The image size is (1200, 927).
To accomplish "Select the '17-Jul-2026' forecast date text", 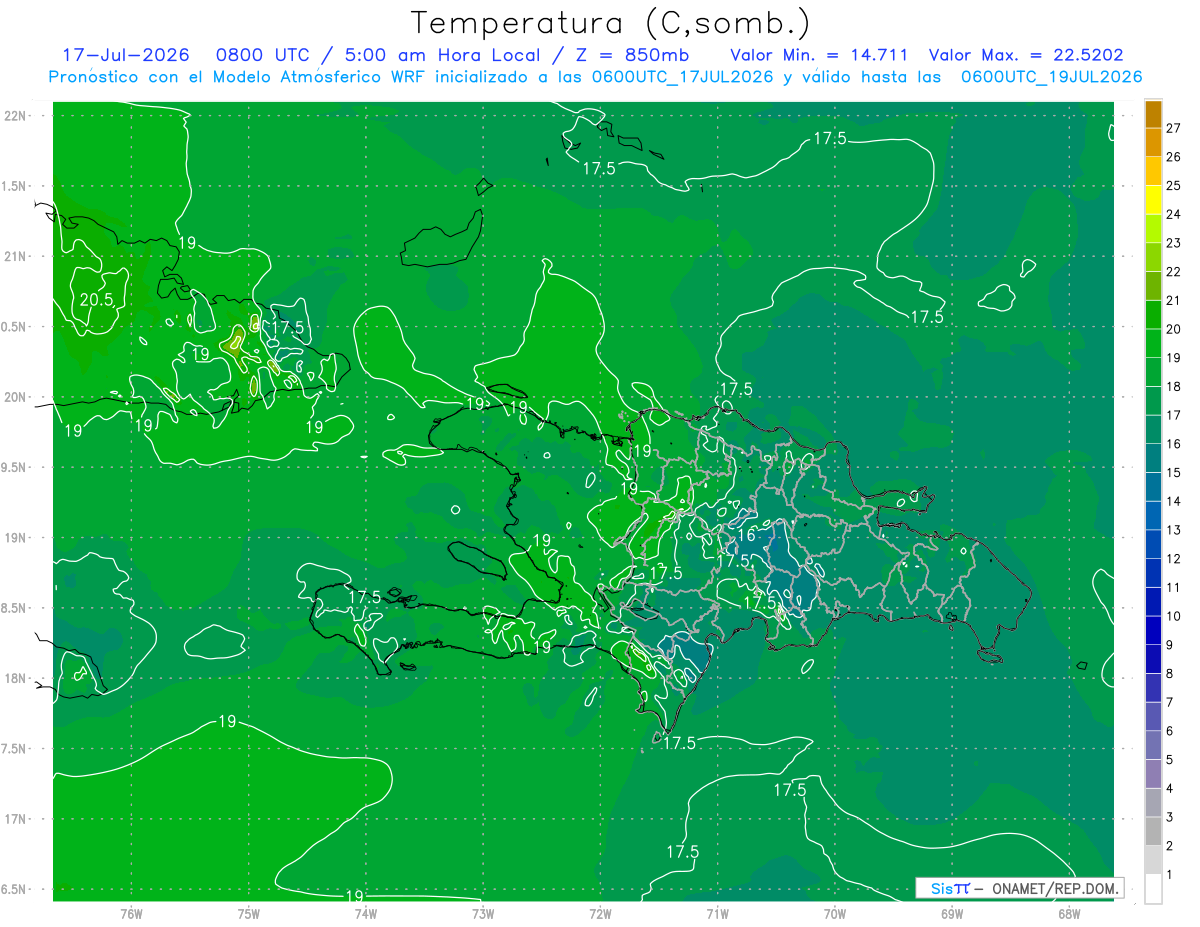I will coord(125,55).
